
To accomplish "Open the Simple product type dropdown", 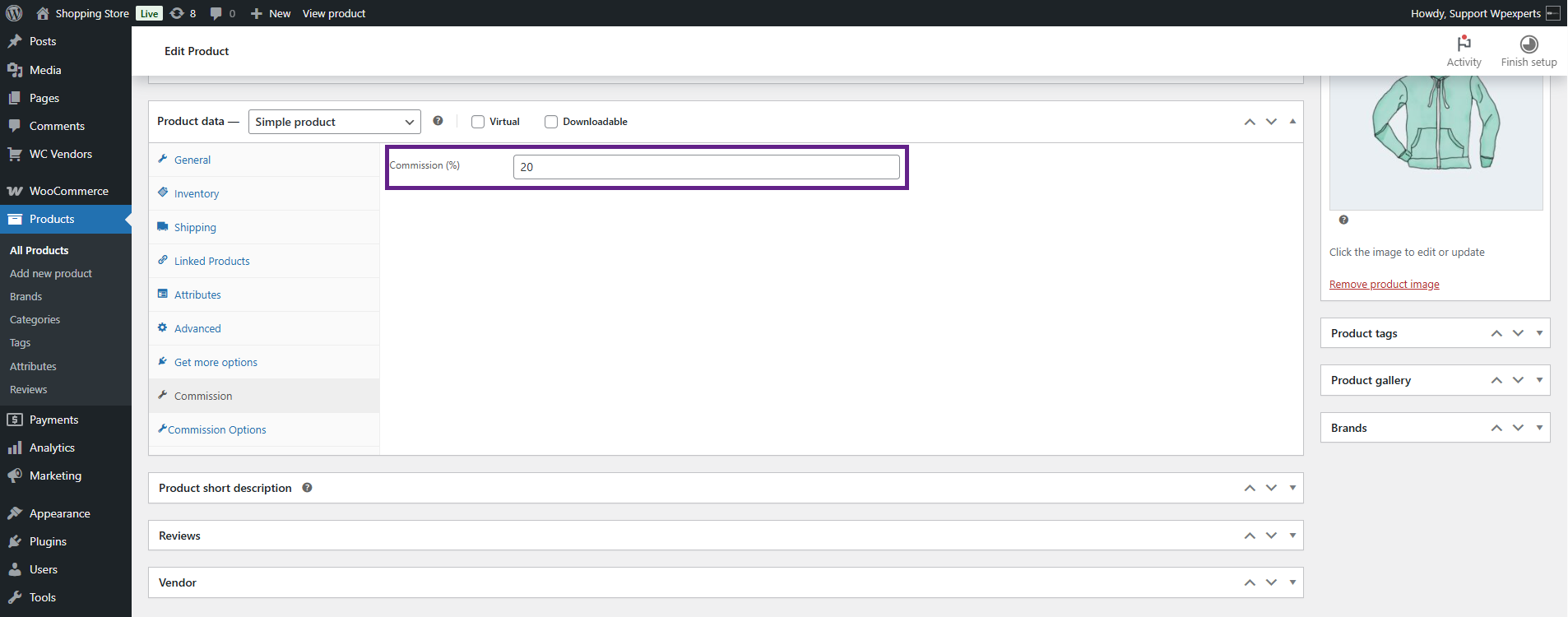I will (x=334, y=122).
